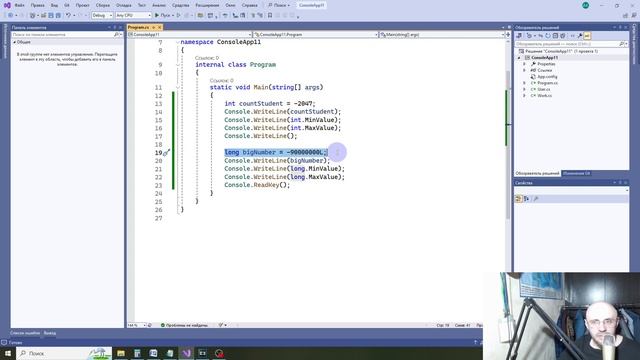Click the highlighted Preview Selected Items icon
The width and height of the screenshot is (640, 360).
(x=587, y=36)
